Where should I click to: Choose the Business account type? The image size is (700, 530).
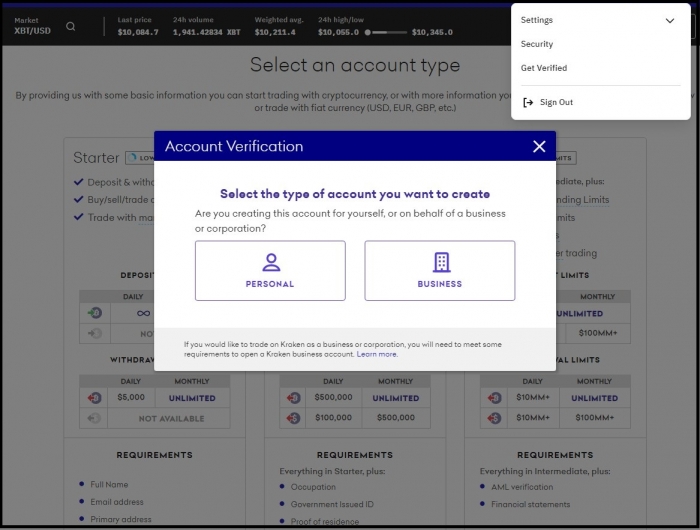[x=440, y=271]
